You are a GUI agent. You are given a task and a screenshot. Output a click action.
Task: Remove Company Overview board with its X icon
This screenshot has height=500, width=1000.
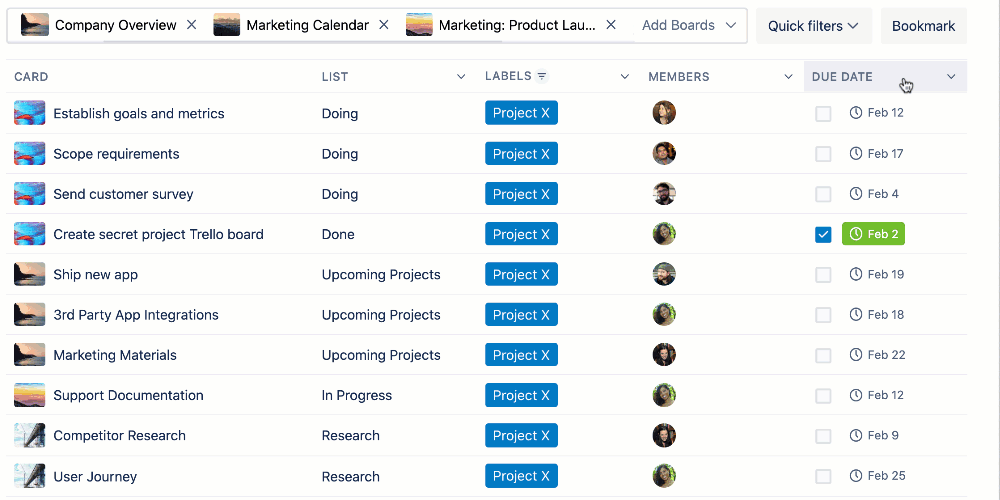(x=192, y=25)
